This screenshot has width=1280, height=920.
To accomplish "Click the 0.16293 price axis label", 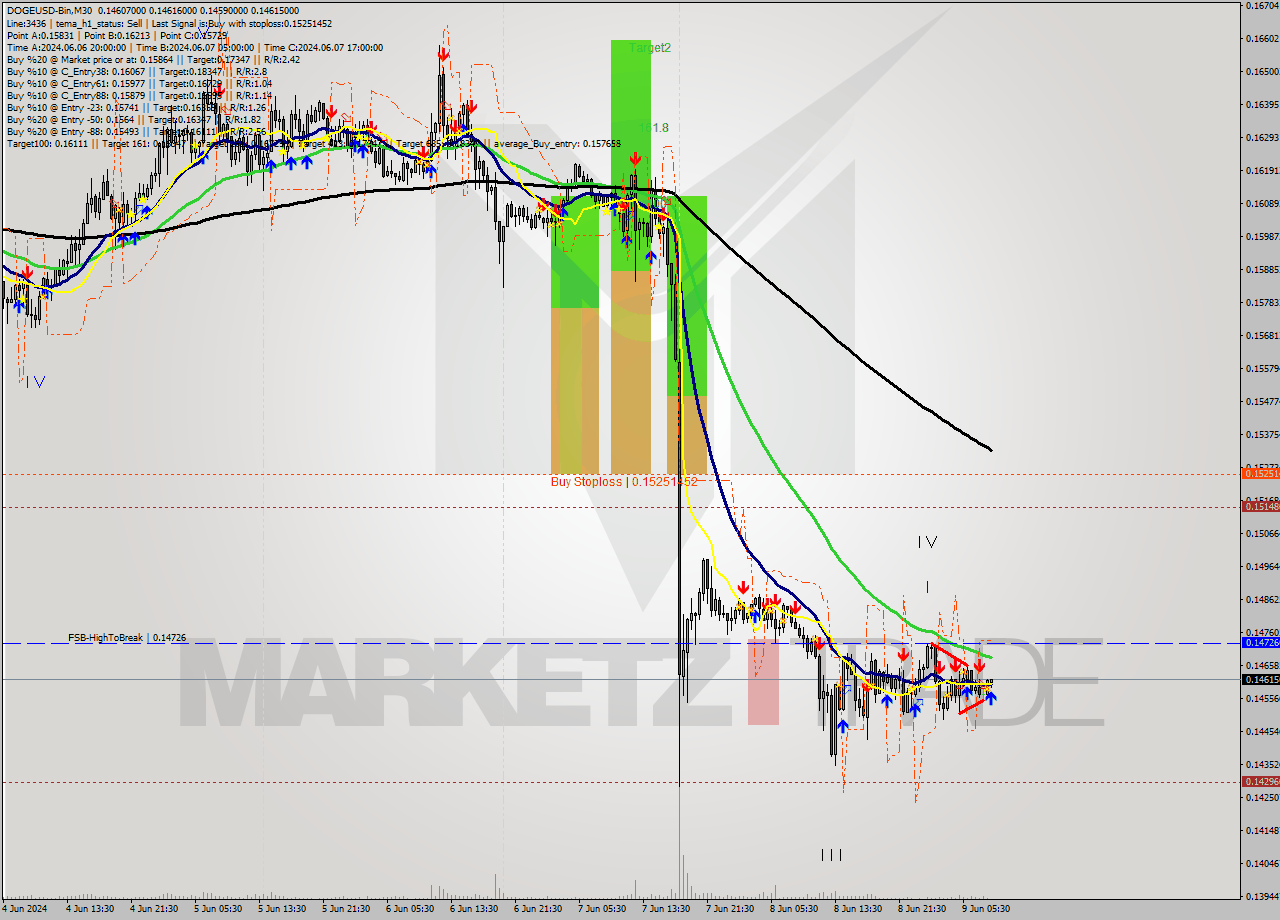I will [x=1262, y=137].
